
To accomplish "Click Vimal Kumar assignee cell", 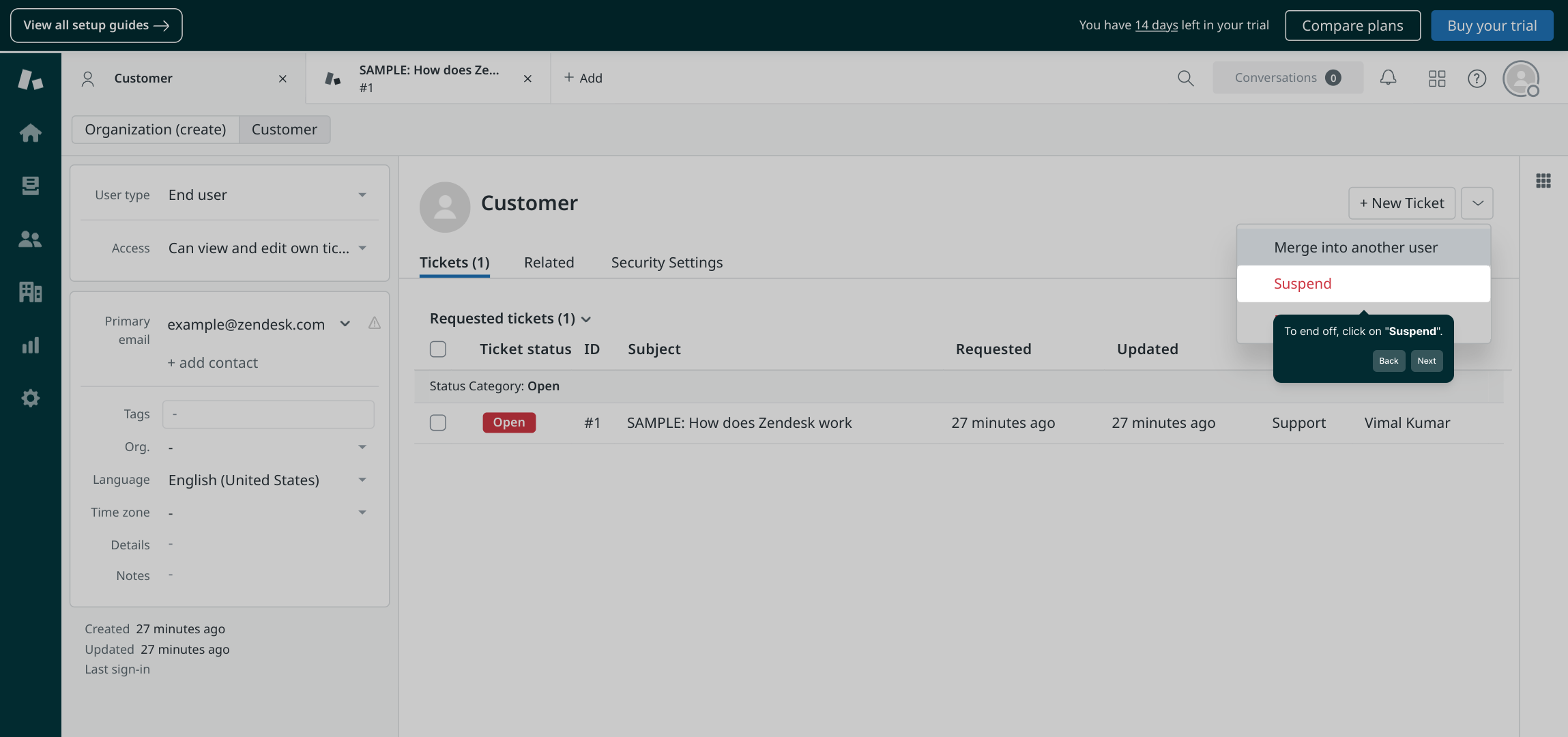I will pyautogui.click(x=1407, y=423).
